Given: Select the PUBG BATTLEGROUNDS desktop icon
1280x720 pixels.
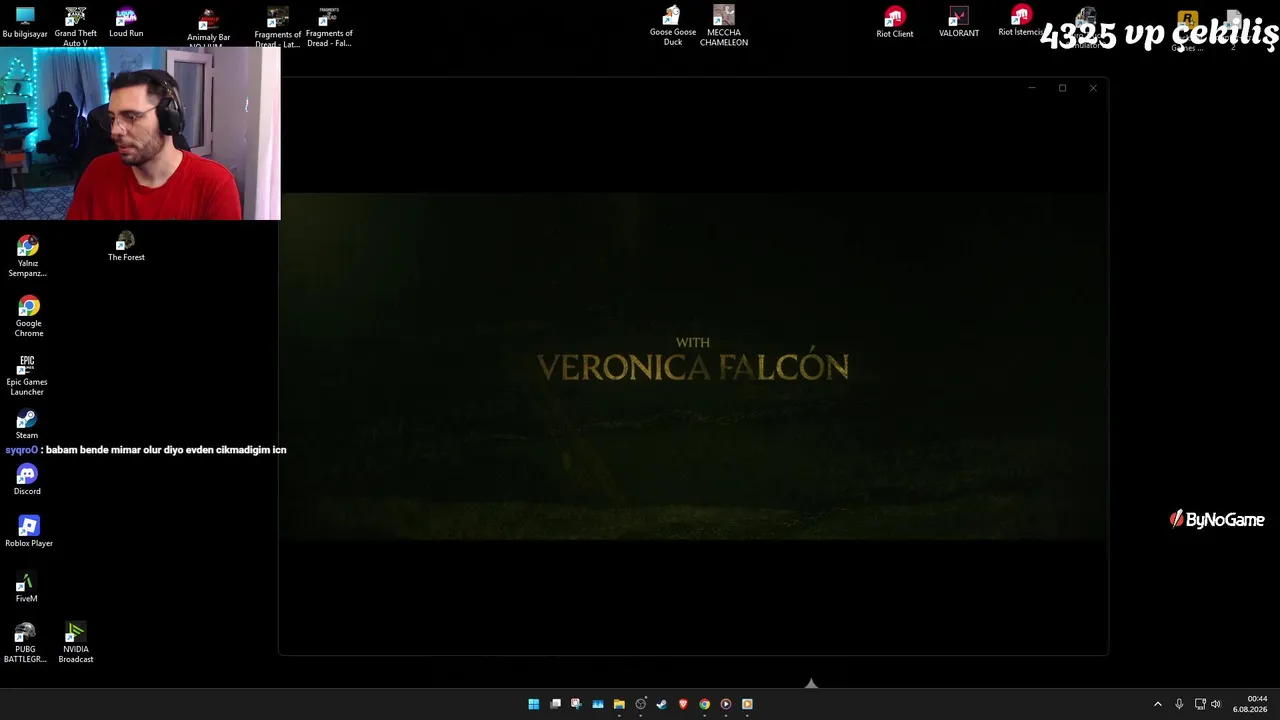Looking at the screenshot, I should pos(25,643).
